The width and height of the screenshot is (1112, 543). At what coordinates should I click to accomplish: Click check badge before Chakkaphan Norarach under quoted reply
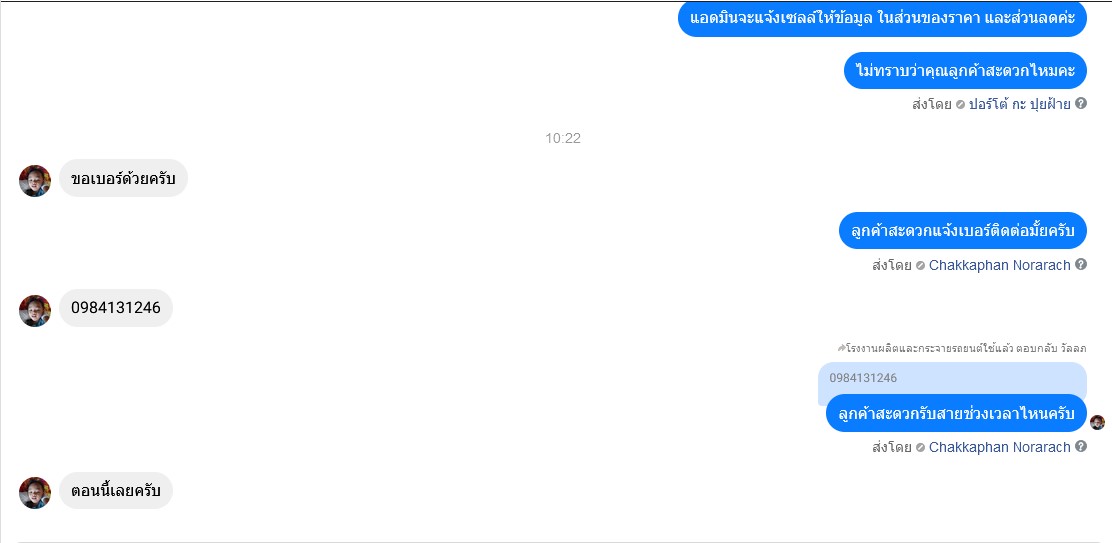pyautogui.click(x=921, y=448)
